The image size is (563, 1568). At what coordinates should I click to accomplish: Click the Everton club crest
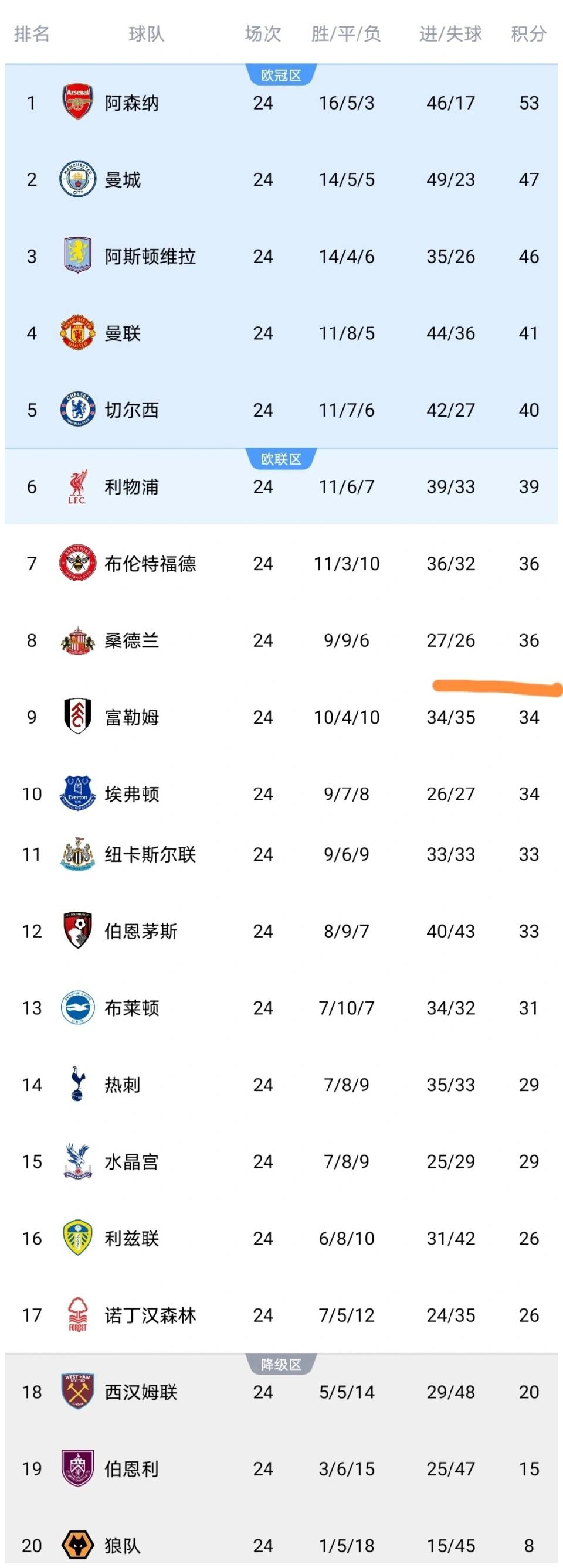coord(77,794)
